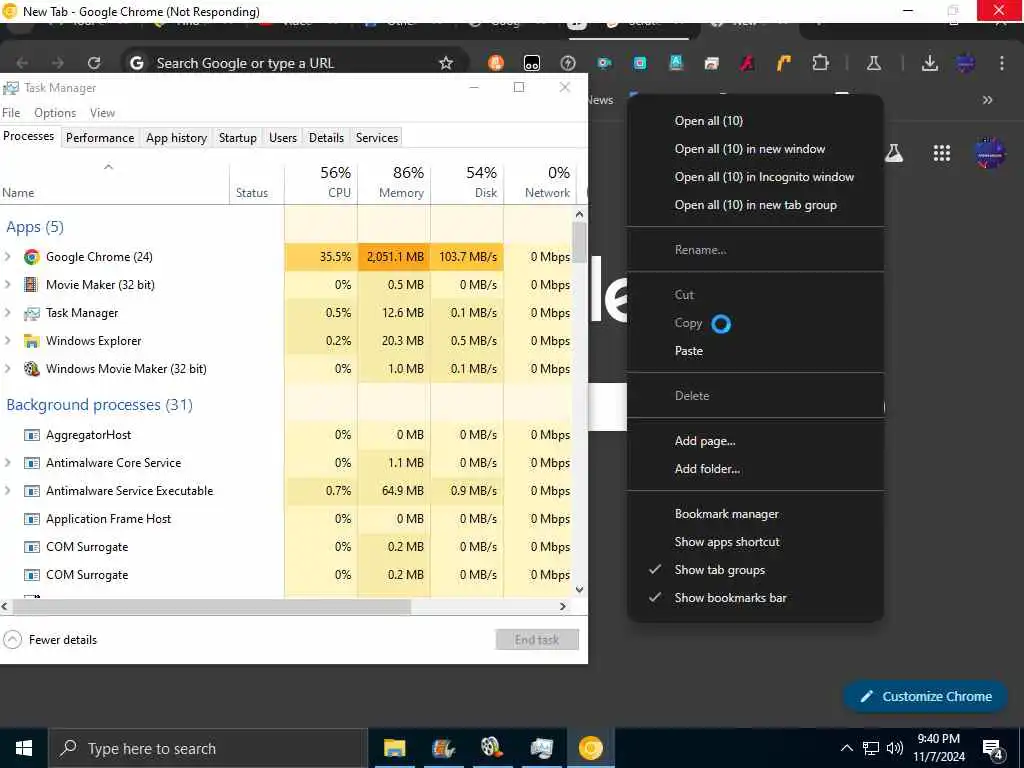The image size is (1024, 768).
Task: Sort processes by the Memory column
Action: click(x=394, y=182)
